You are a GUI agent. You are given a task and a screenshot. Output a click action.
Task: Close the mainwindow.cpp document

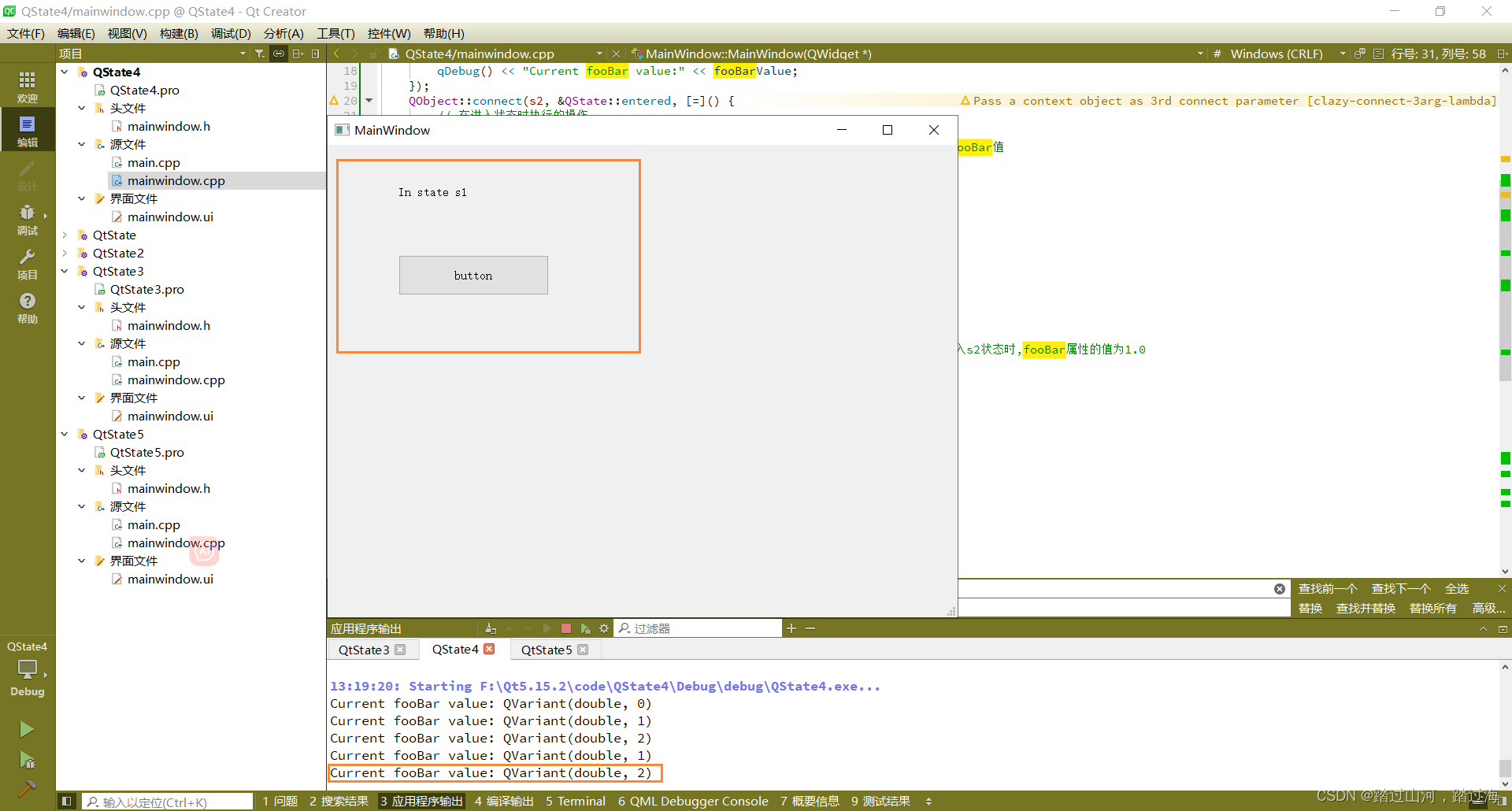pyautogui.click(x=616, y=54)
